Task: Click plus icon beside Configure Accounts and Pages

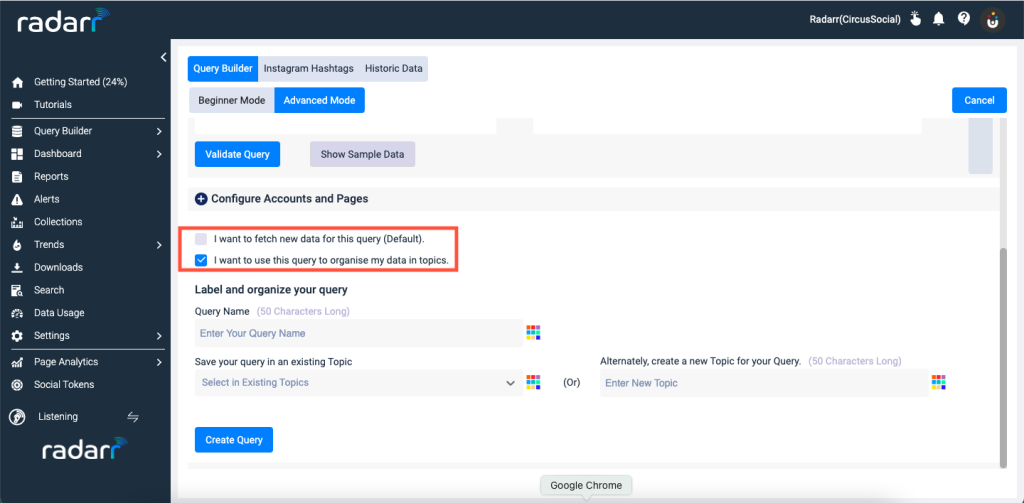Action: coord(201,199)
